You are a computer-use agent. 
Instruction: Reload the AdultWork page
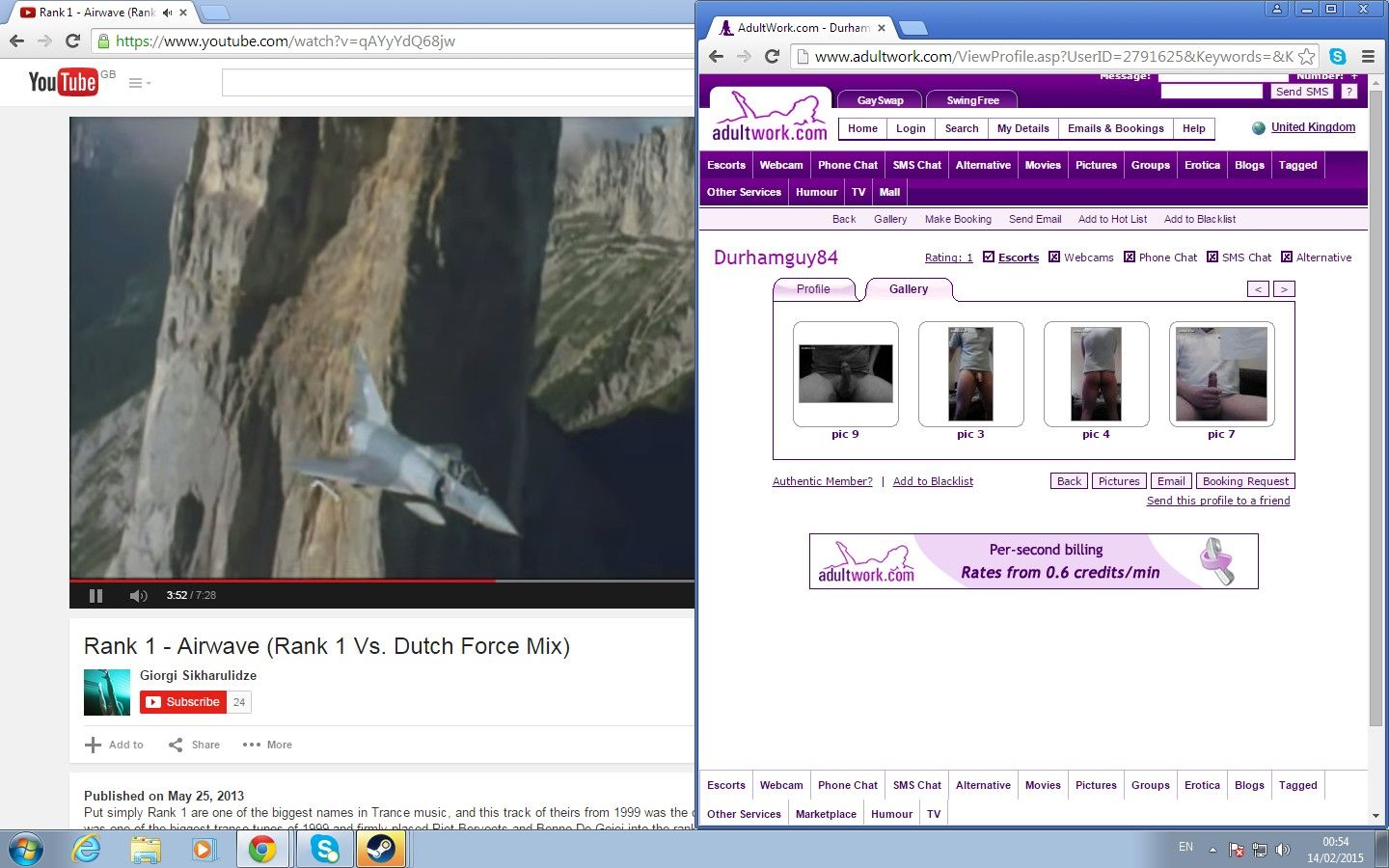(x=772, y=56)
